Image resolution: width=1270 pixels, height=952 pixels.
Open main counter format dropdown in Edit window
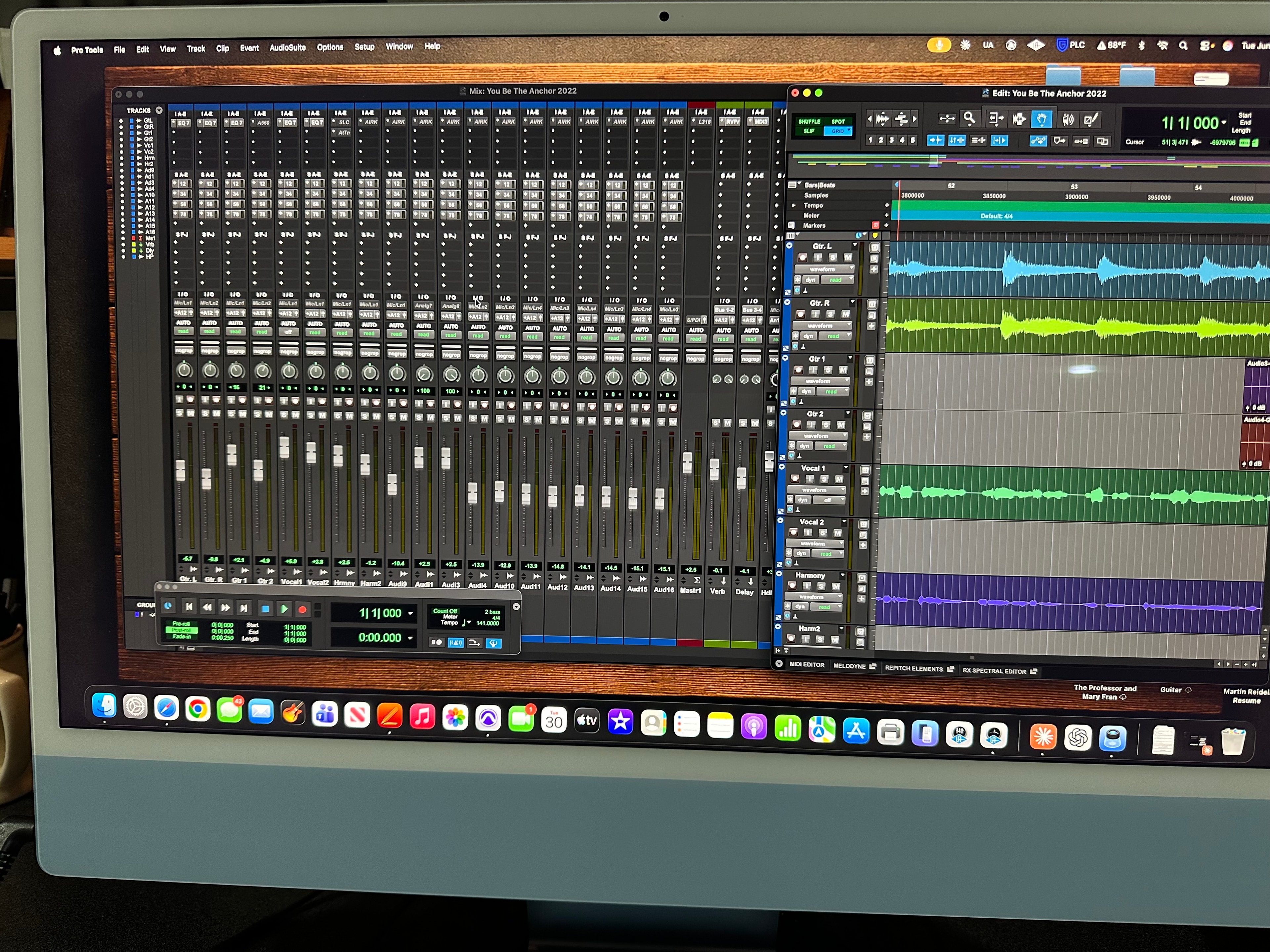tap(1223, 122)
